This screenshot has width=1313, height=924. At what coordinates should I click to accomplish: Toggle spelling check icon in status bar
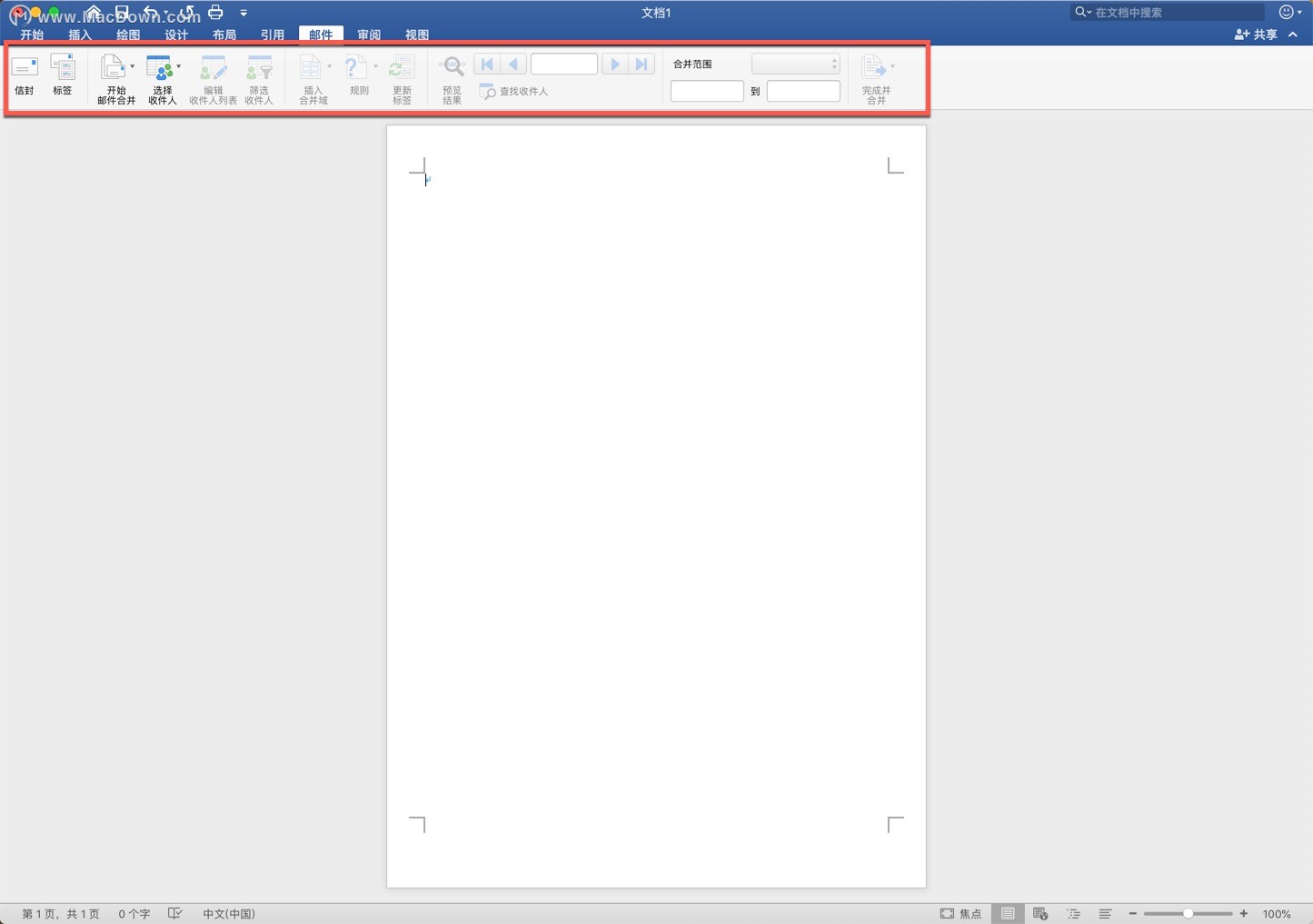click(174, 913)
